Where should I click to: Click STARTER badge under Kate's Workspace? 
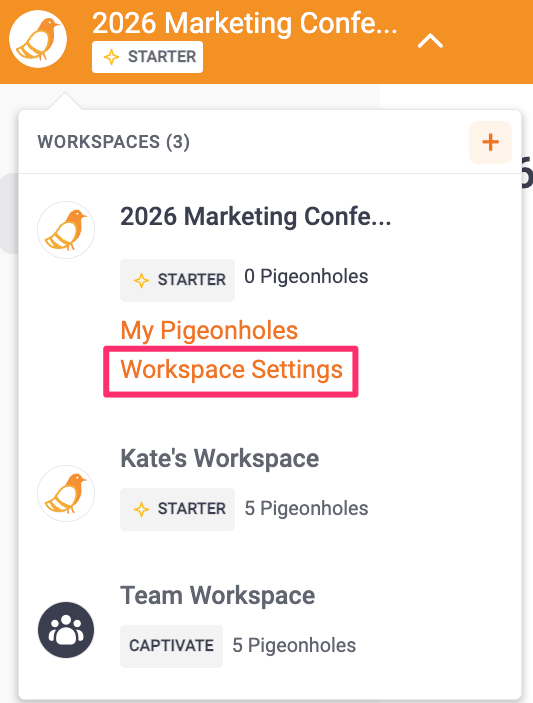pyautogui.click(x=178, y=509)
